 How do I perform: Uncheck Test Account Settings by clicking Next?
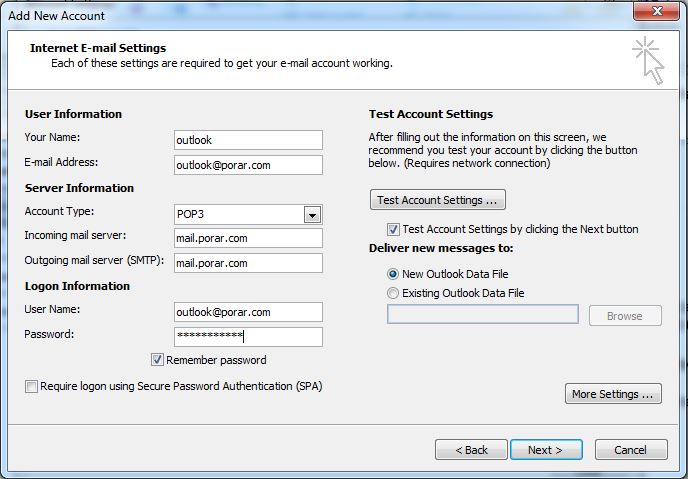pos(393,229)
